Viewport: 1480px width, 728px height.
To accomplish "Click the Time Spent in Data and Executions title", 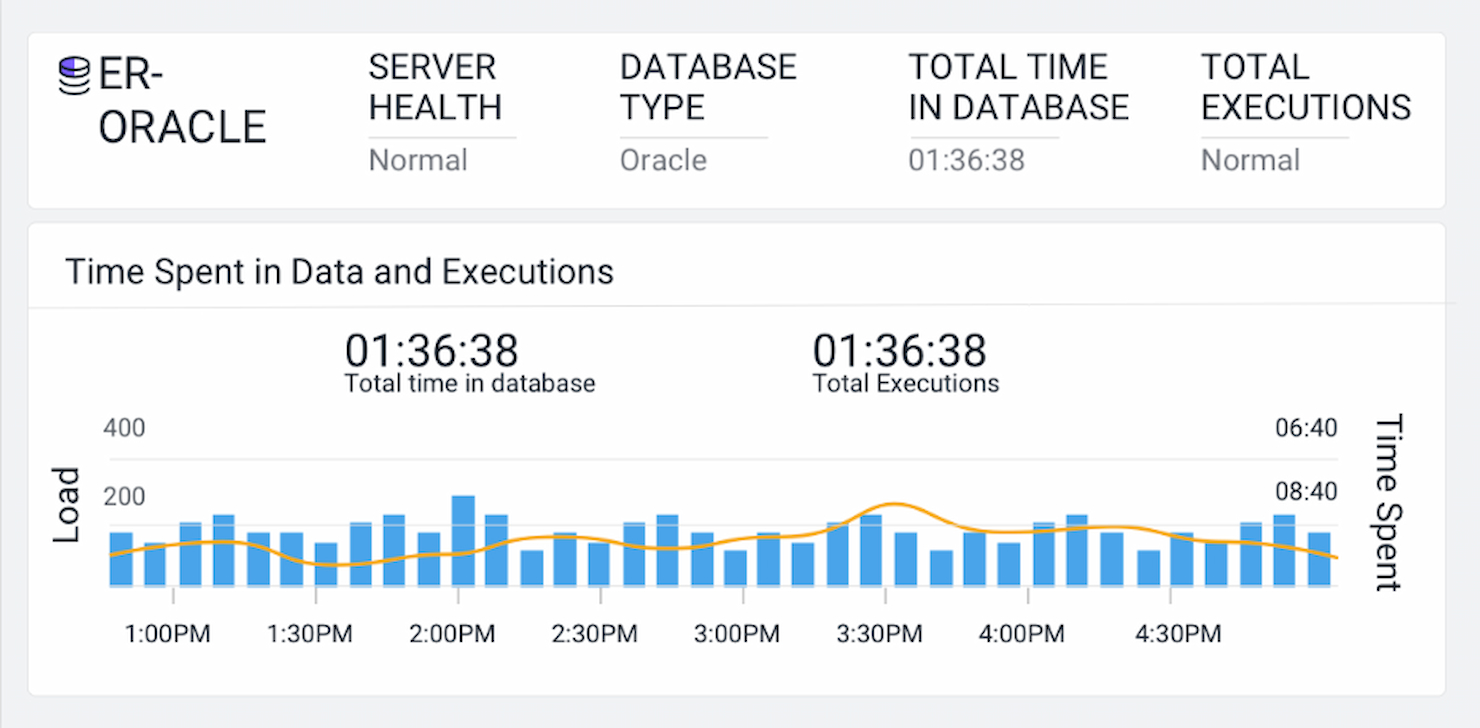I will click(340, 271).
